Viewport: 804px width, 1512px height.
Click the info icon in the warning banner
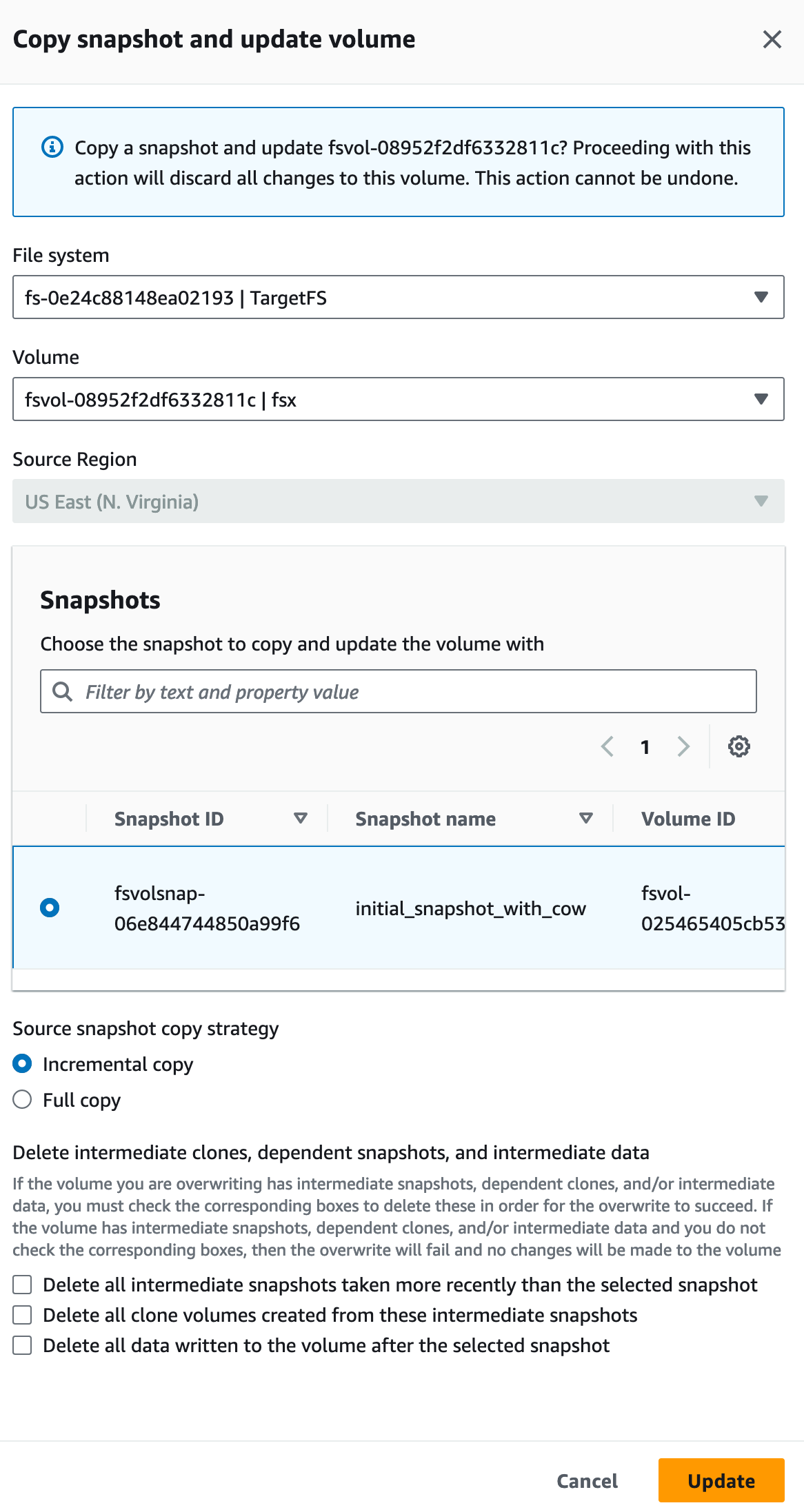coord(52,147)
